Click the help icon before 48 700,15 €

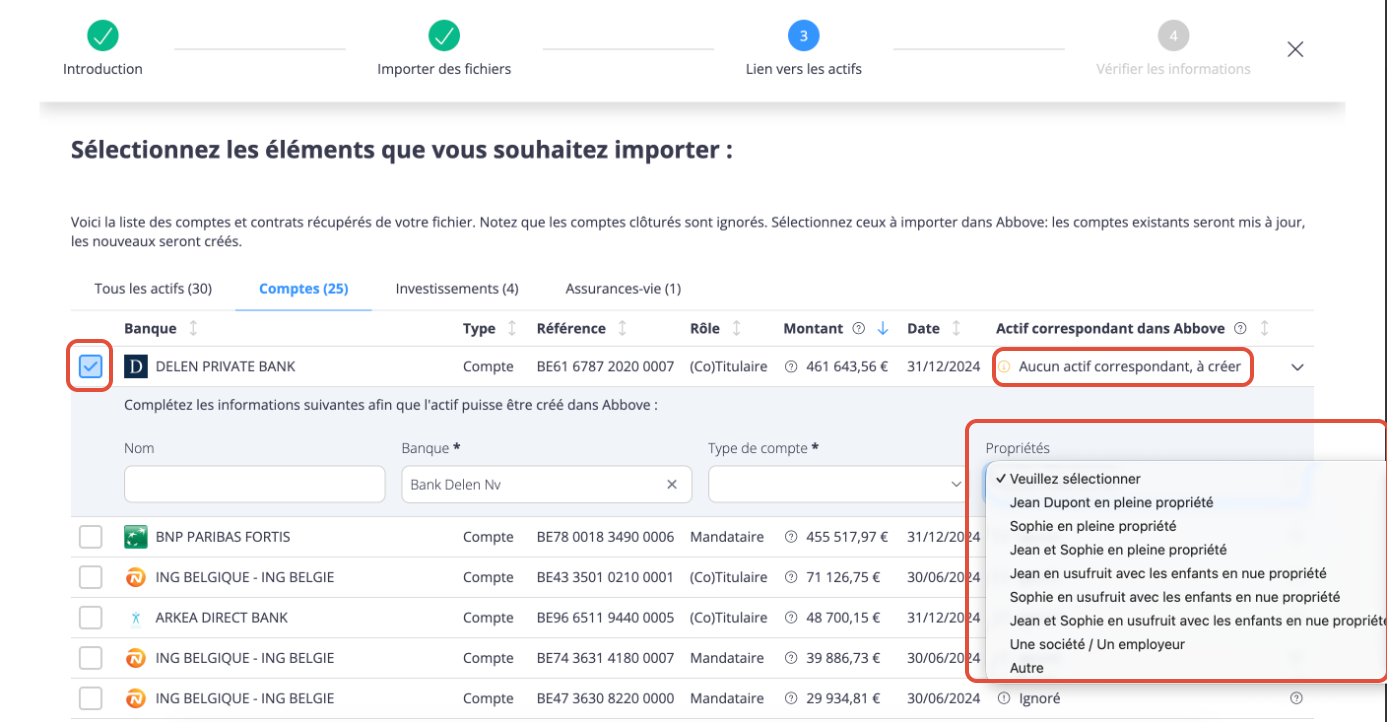(791, 618)
